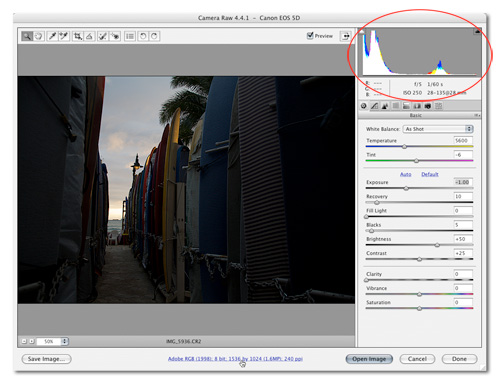Select the Zoom tool
Image resolution: width=500 pixels, height=384 pixels.
pyautogui.click(x=27, y=36)
